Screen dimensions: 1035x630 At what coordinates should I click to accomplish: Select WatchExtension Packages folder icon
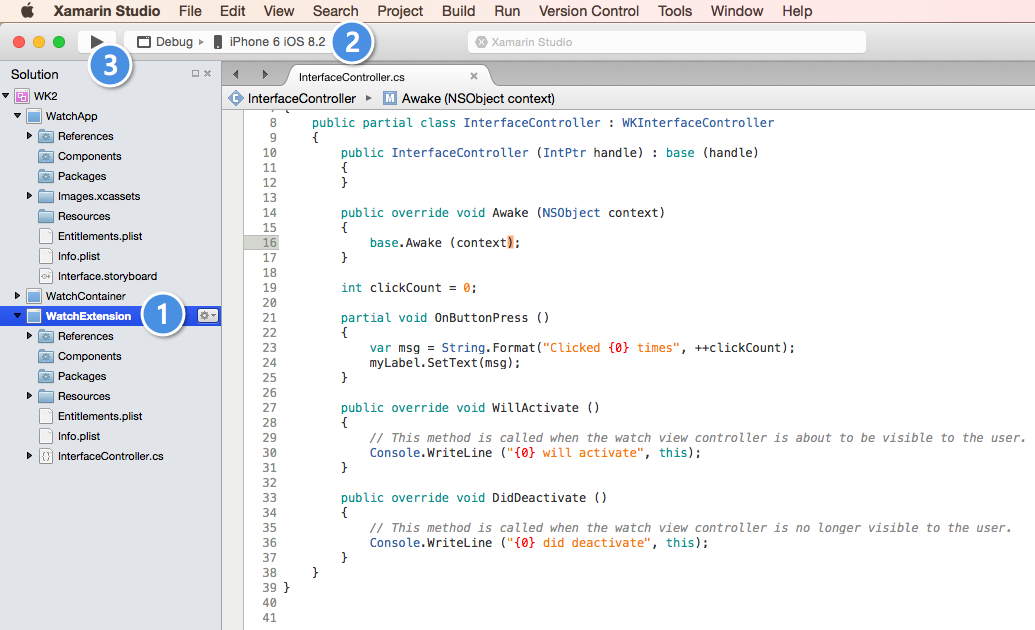click(46, 376)
